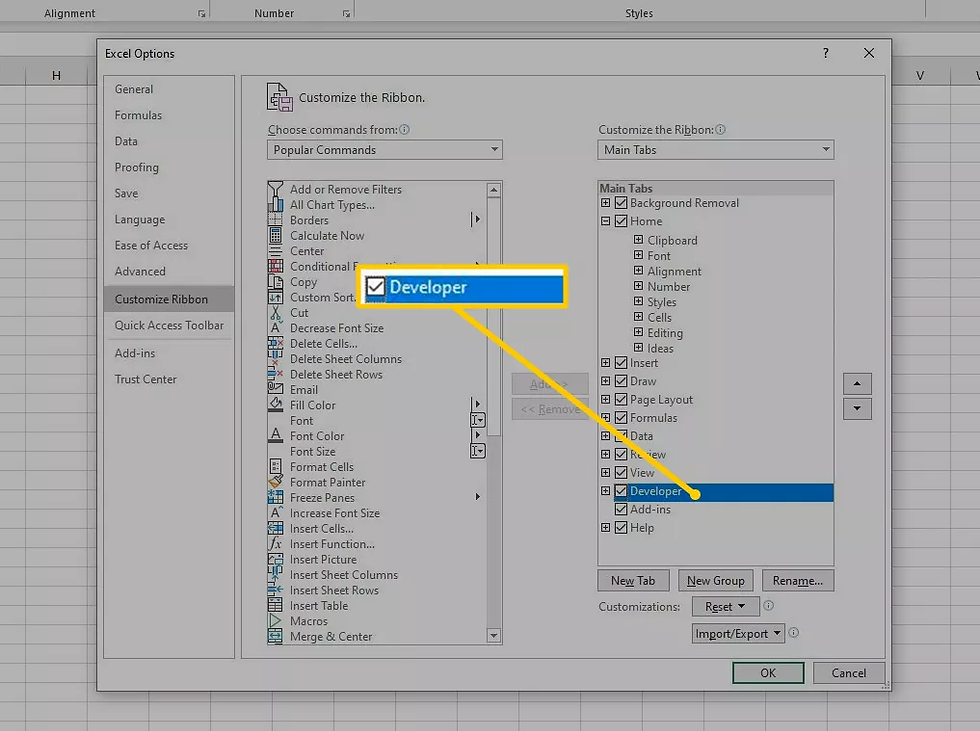Uncheck the Background Removal tab checkbox
This screenshot has height=731, width=980.
pos(621,203)
